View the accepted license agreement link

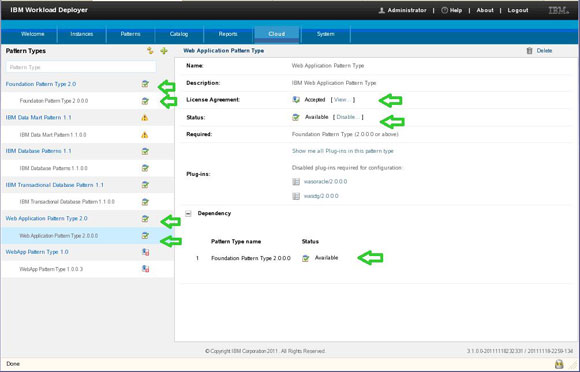pyautogui.click(x=343, y=99)
